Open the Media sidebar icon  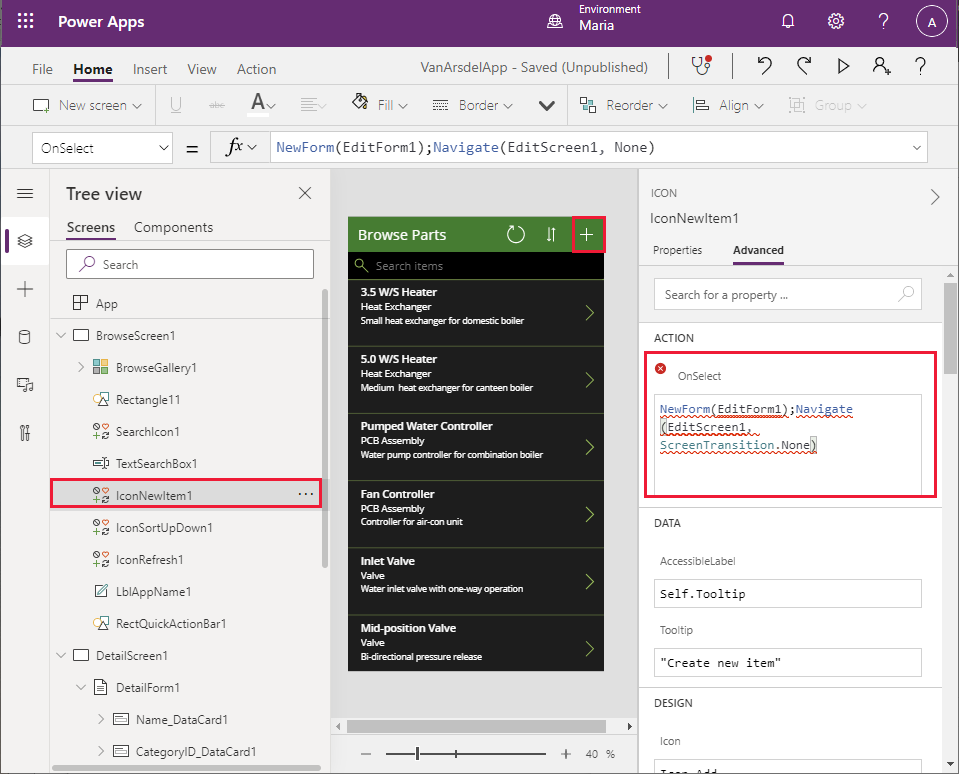click(25, 385)
